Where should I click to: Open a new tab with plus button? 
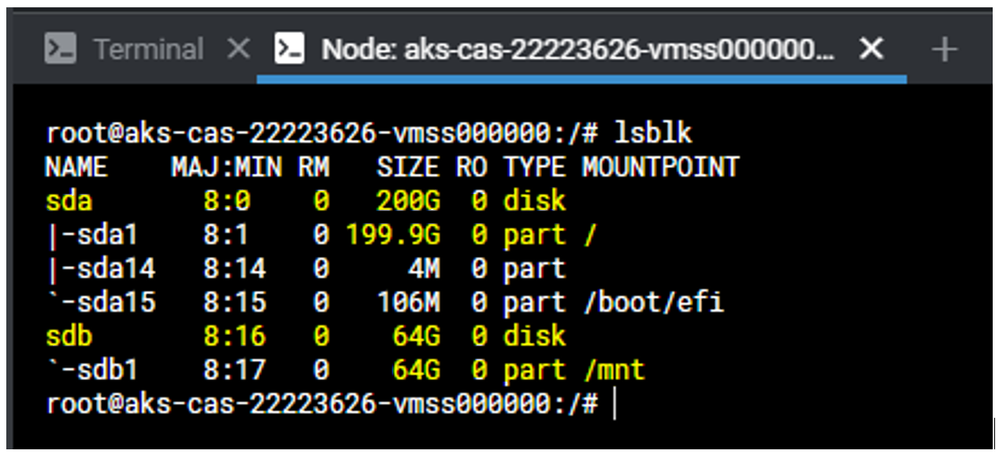tap(944, 49)
